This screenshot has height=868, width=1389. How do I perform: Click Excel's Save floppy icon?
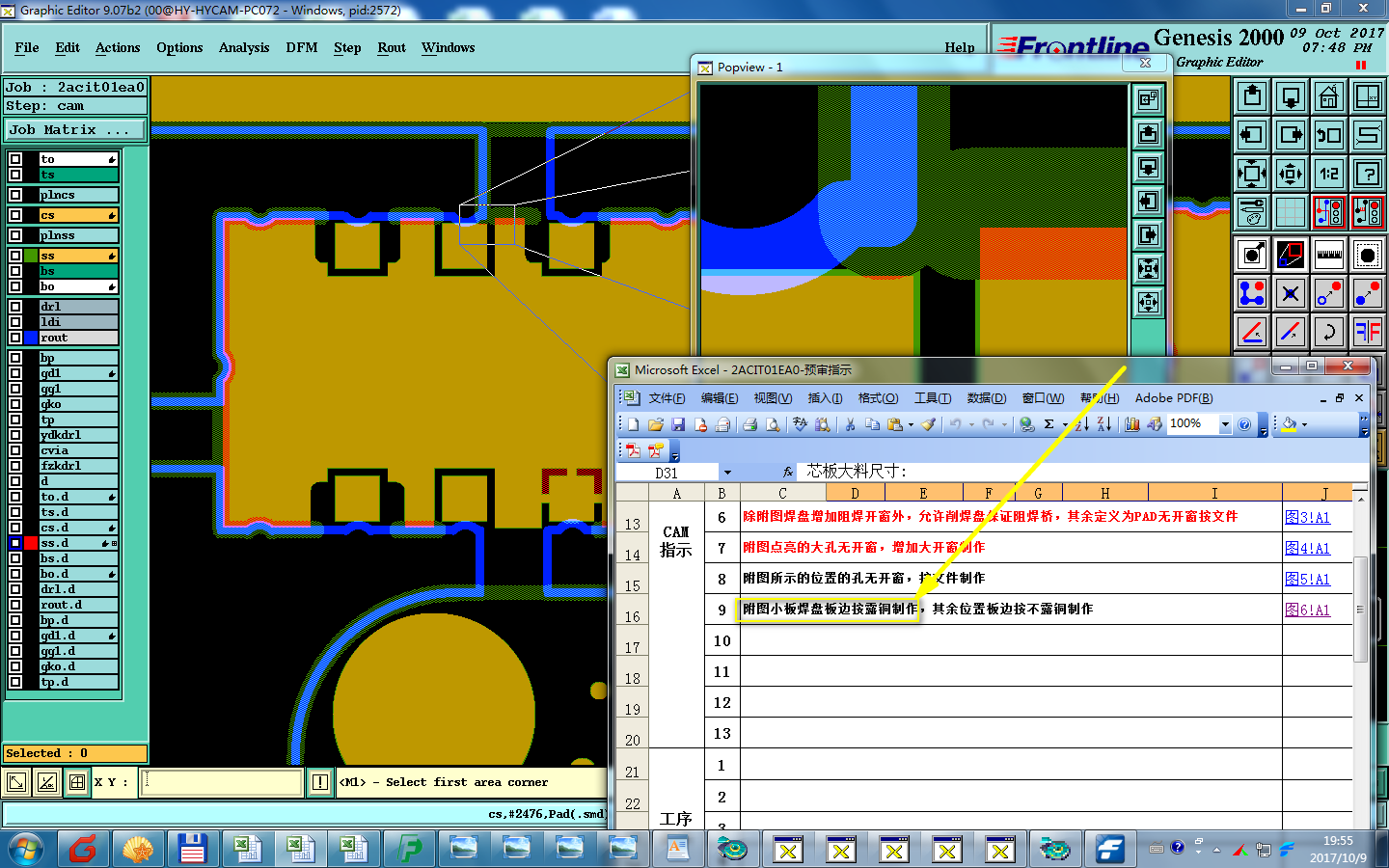coord(678,424)
